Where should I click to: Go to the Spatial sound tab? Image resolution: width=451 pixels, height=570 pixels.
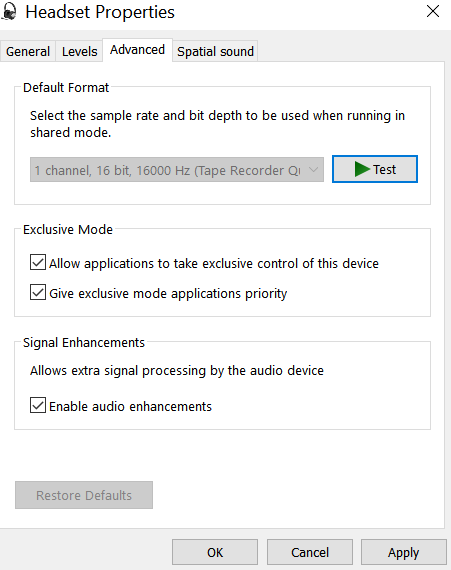(x=215, y=51)
